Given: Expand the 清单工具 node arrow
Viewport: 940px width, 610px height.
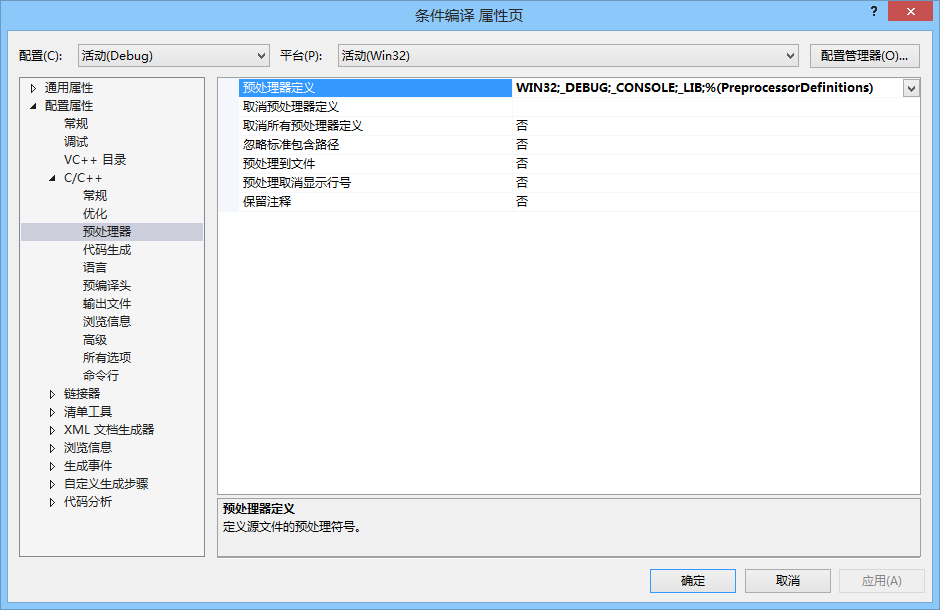Looking at the screenshot, I should [53, 412].
